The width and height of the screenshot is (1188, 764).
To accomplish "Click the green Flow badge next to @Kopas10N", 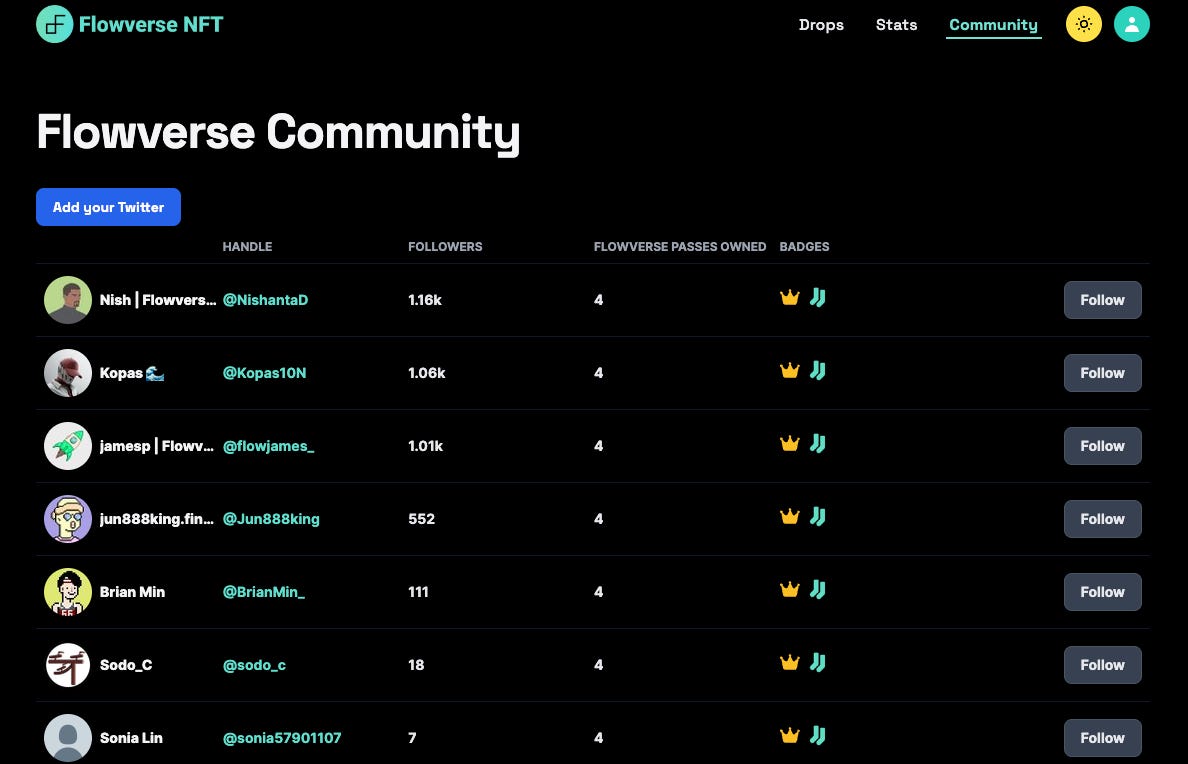I will coord(818,370).
